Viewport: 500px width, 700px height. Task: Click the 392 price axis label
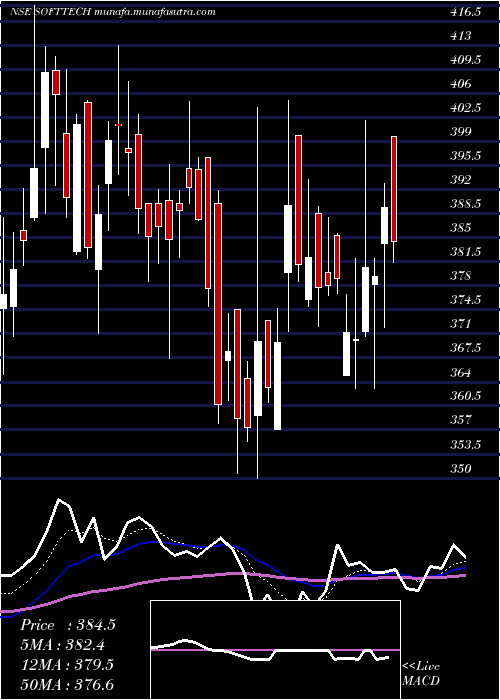(460, 180)
